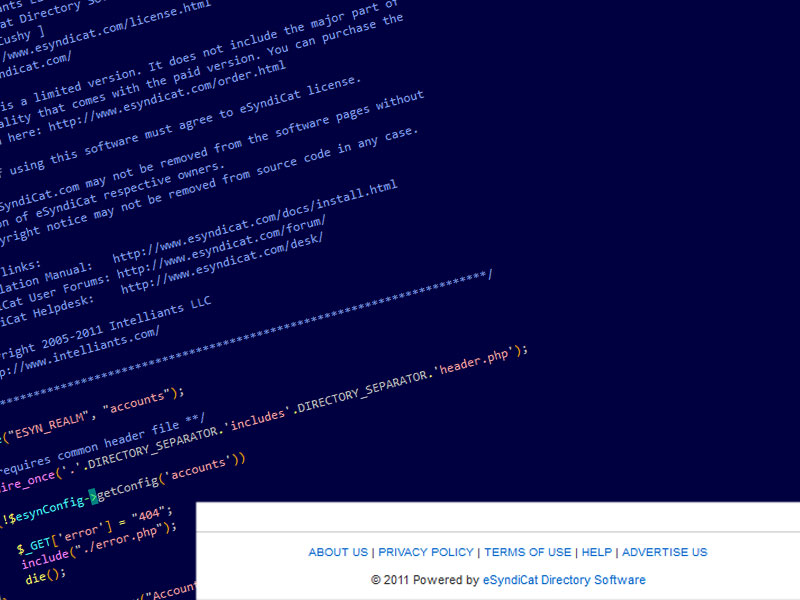Click the esyndicat.com/order.html URL in the code
The width and height of the screenshot is (800, 600).
(167, 96)
